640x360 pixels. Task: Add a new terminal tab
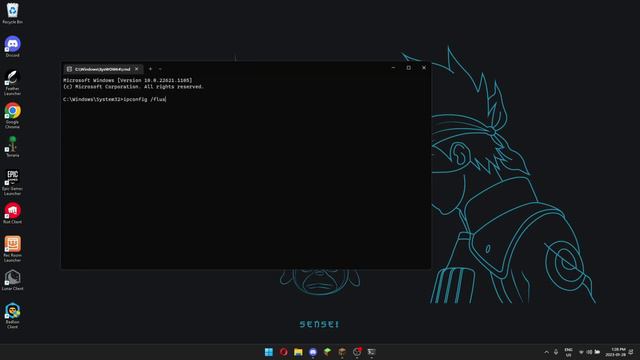(150, 69)
